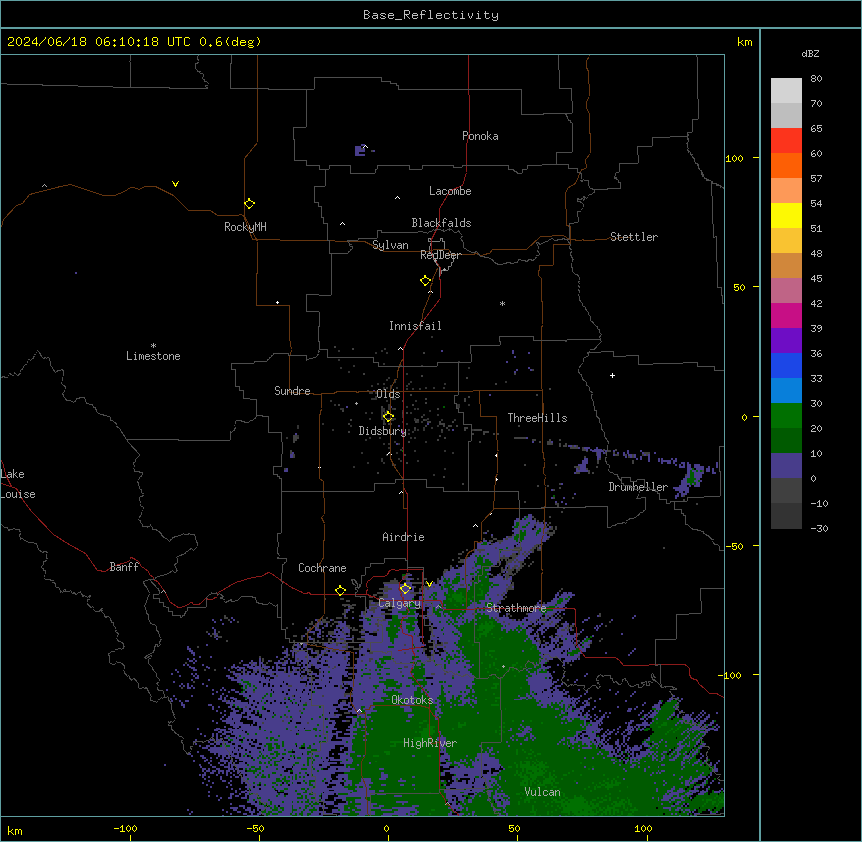Click the Drumheller city label

tap(638, 487)
